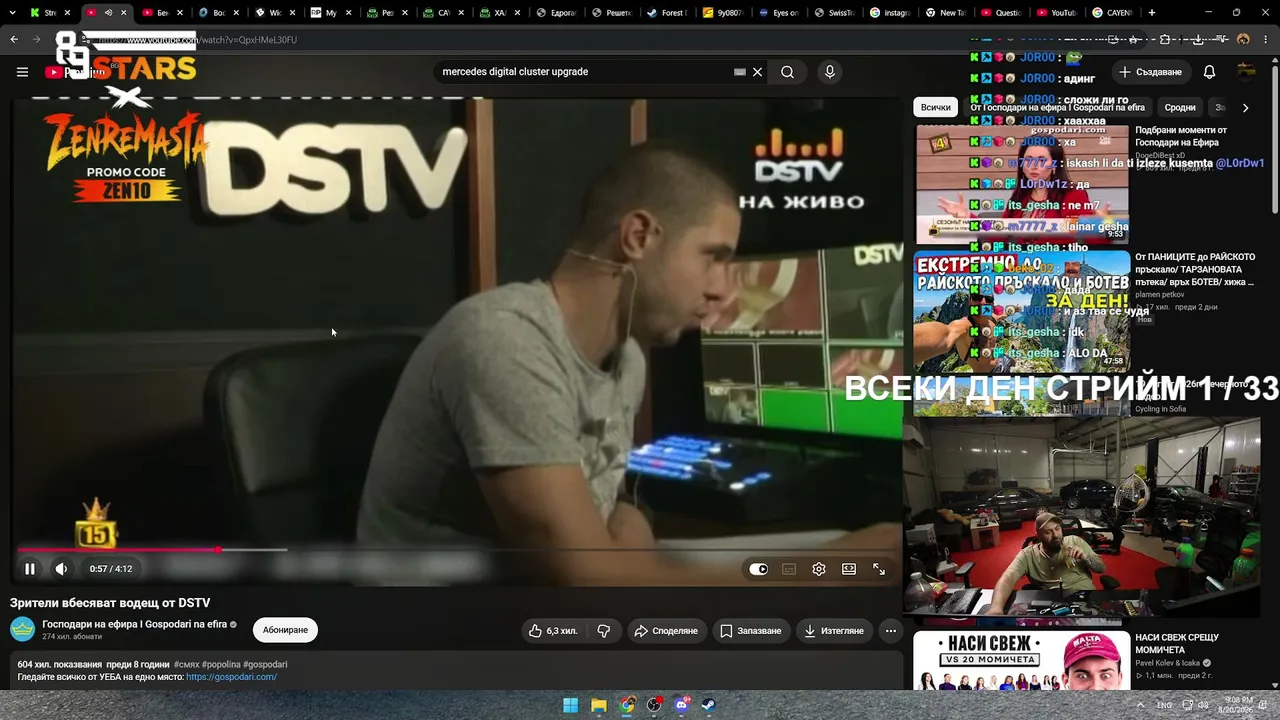This screenshot has height=720, width=1280.
Task: Toggle subtitles in the player
Action: coord(789,569)
